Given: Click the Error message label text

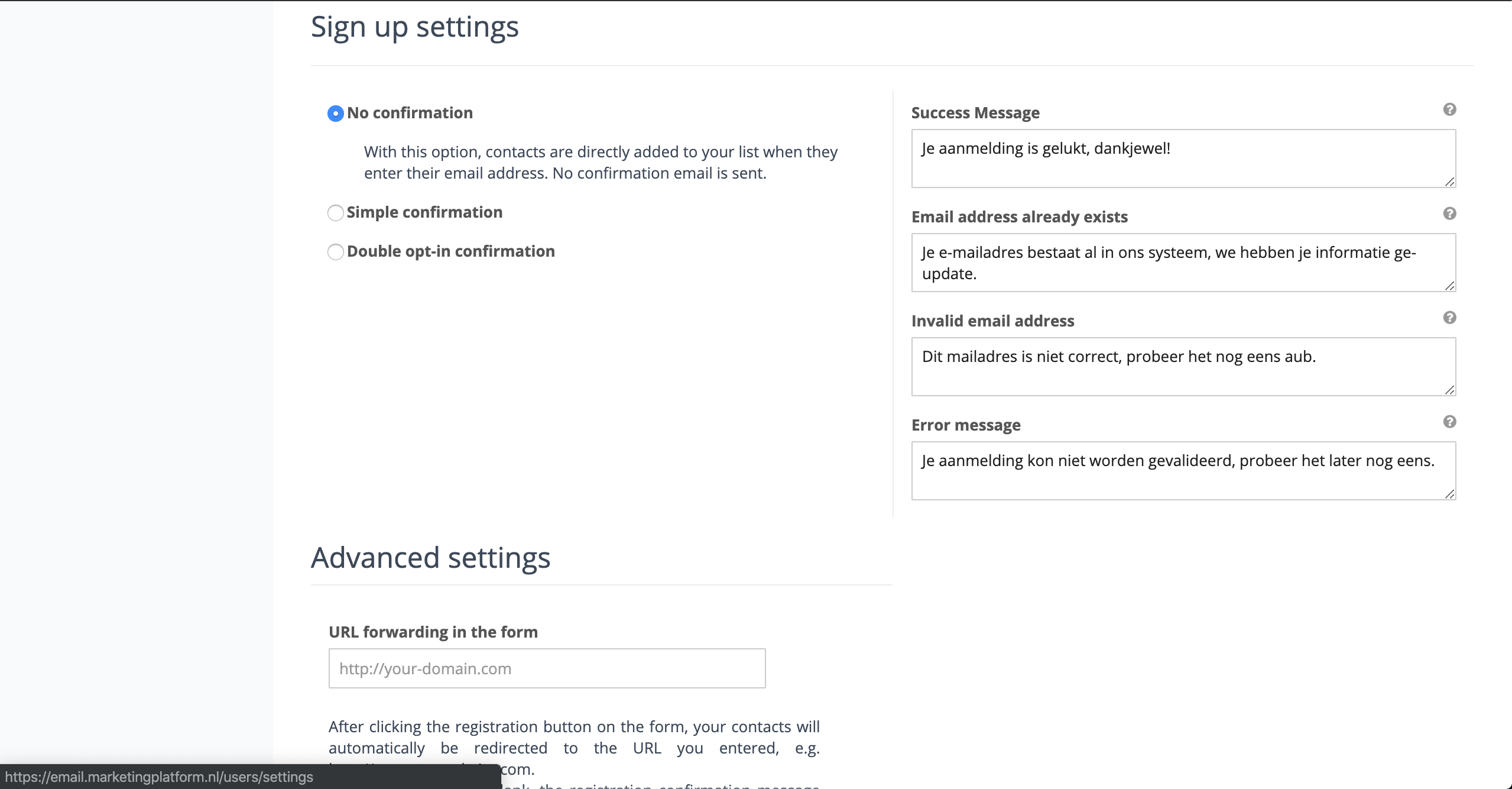Looking at the screenshot, I should coord(966,425).
